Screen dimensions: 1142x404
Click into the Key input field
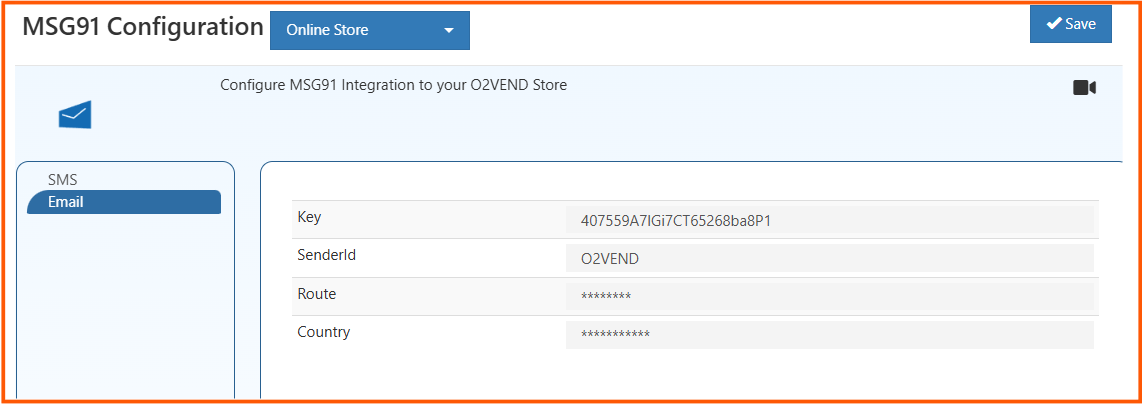click(829, 220)
